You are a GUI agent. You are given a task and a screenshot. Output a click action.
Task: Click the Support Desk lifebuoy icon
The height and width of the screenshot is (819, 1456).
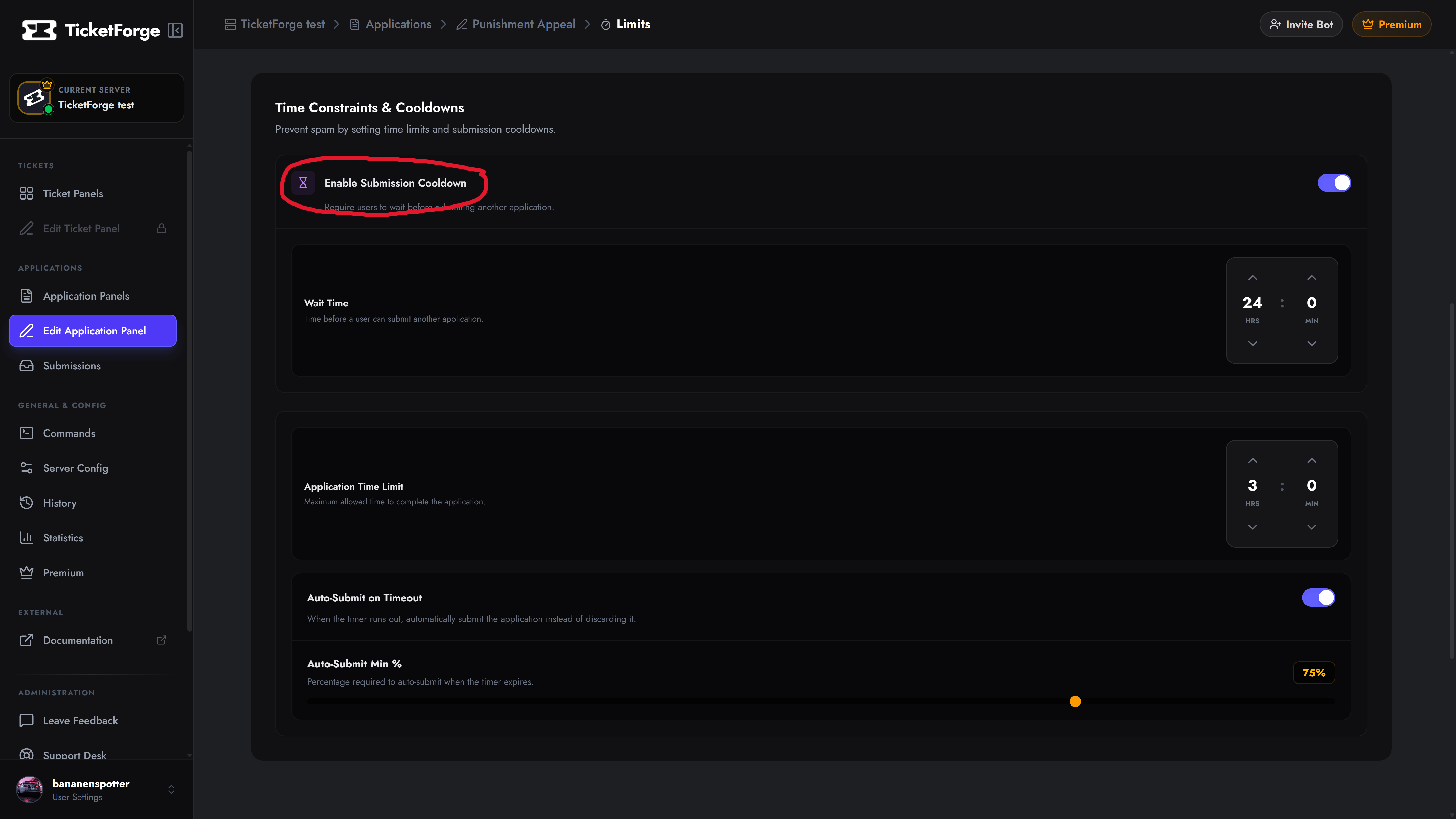27,755
